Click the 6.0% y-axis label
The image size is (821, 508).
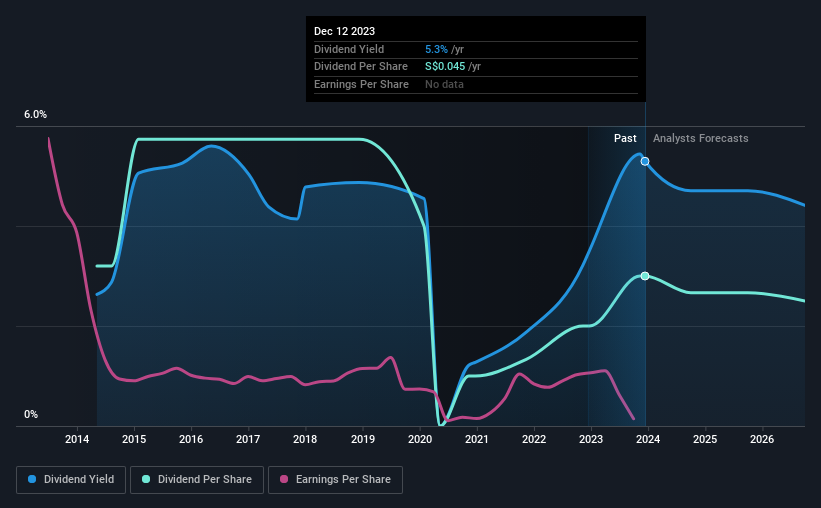[x=35, y=114]
